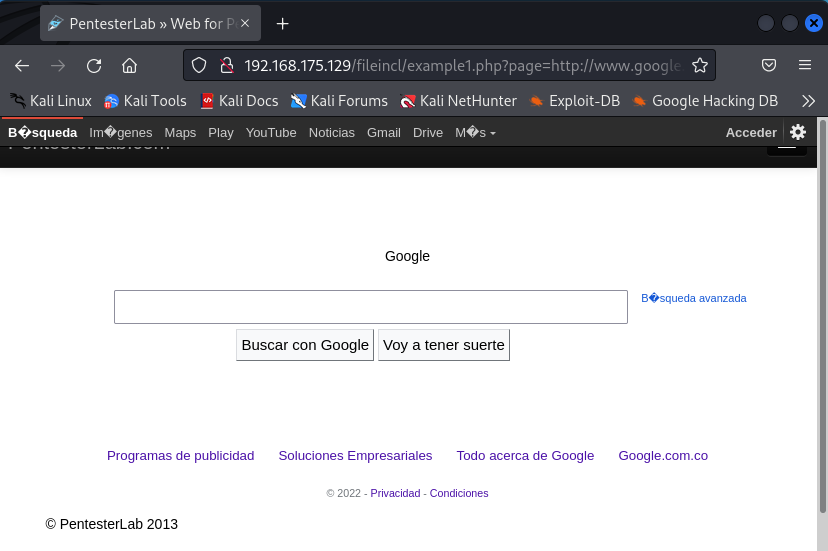Click the vertical page scrollbar
Screen dimensions: 828x551
click(x=822, y=317)
